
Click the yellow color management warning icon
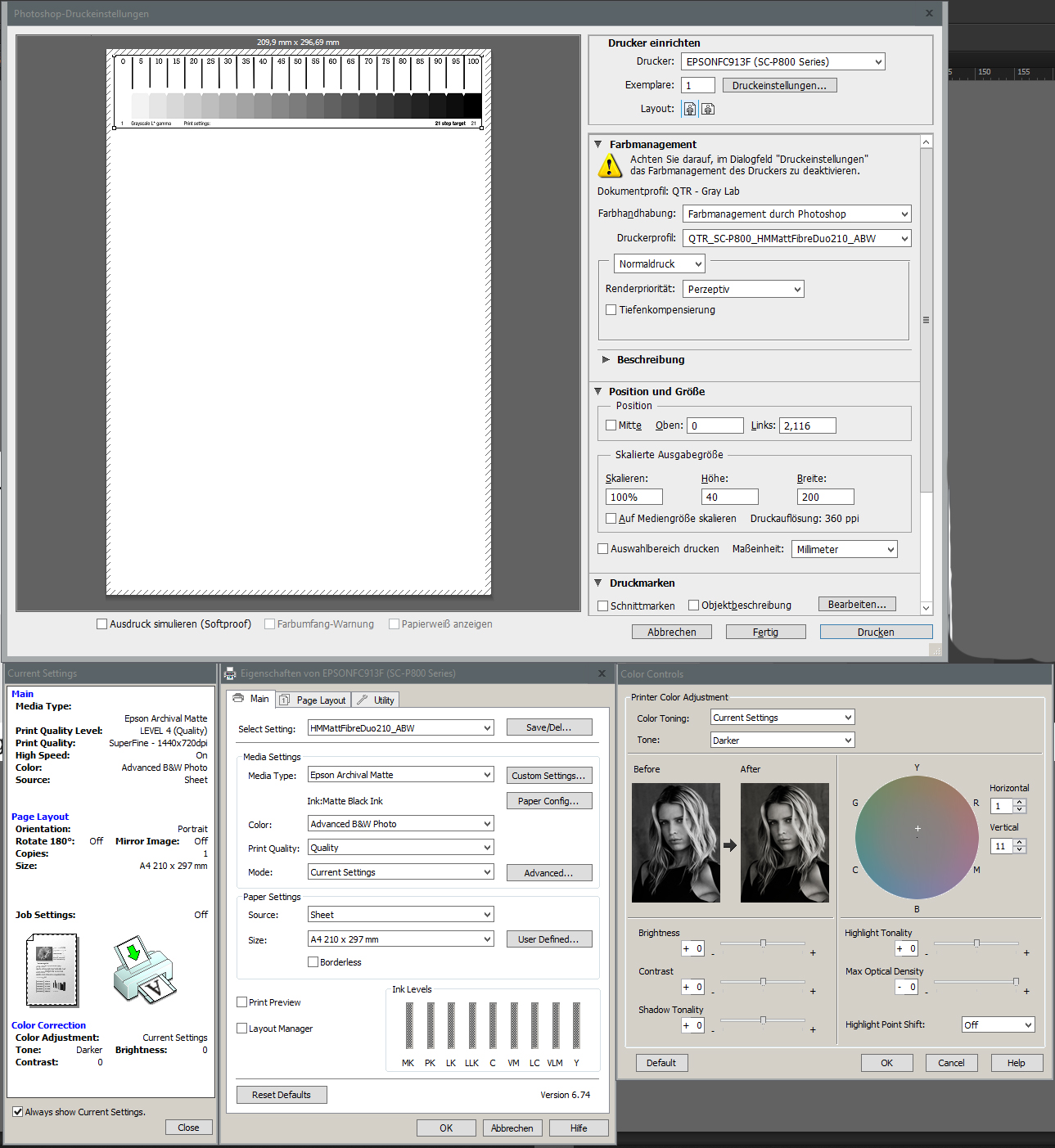610,166
